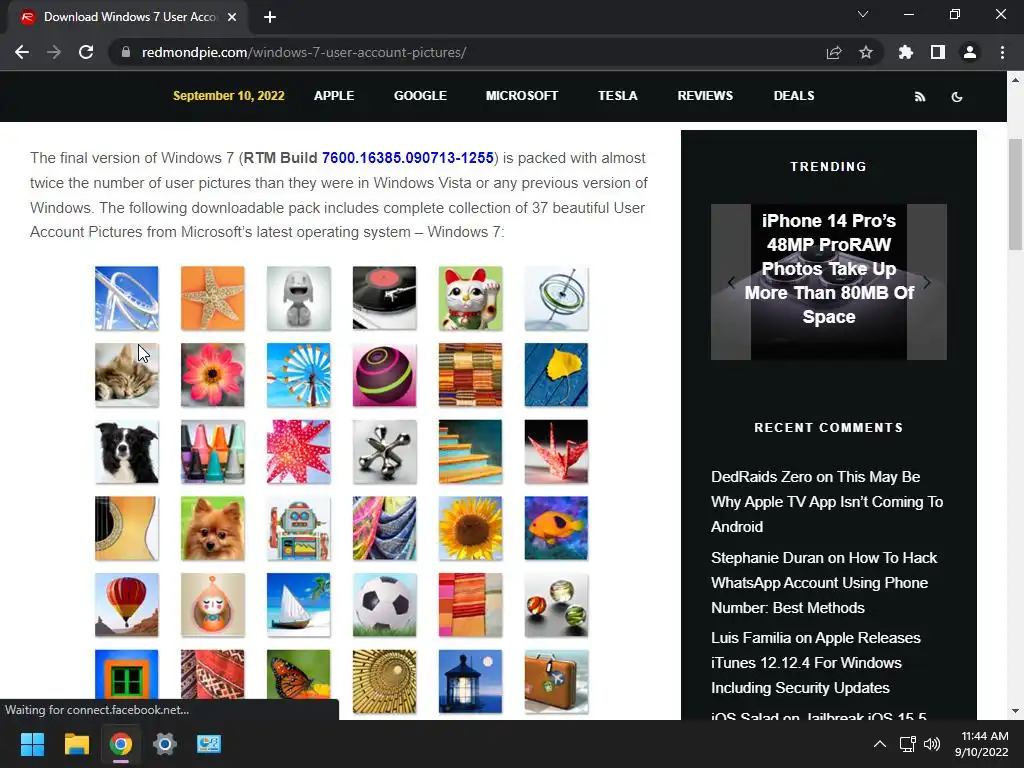1024x768 pixels.
Task: Open Chrome three-dot menu
Action: coord(1002,52)
